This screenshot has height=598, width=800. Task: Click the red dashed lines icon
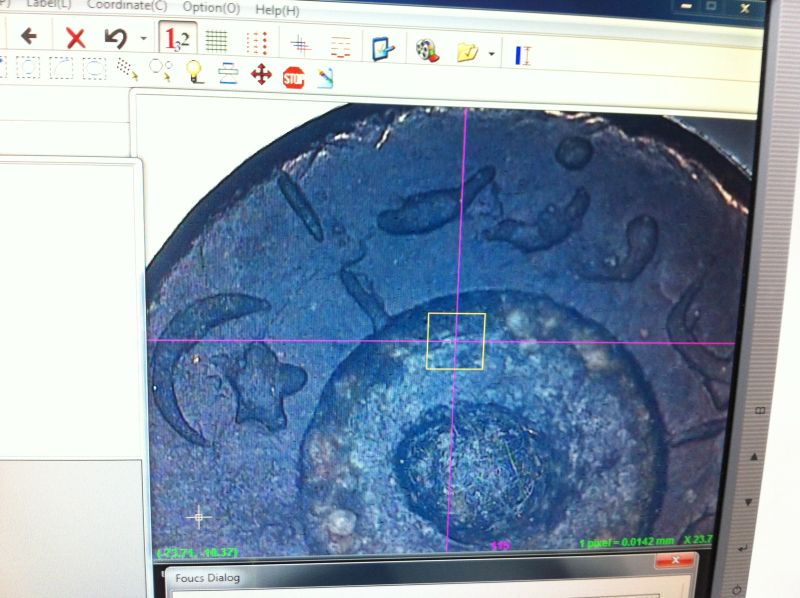(x=340, y=46)
